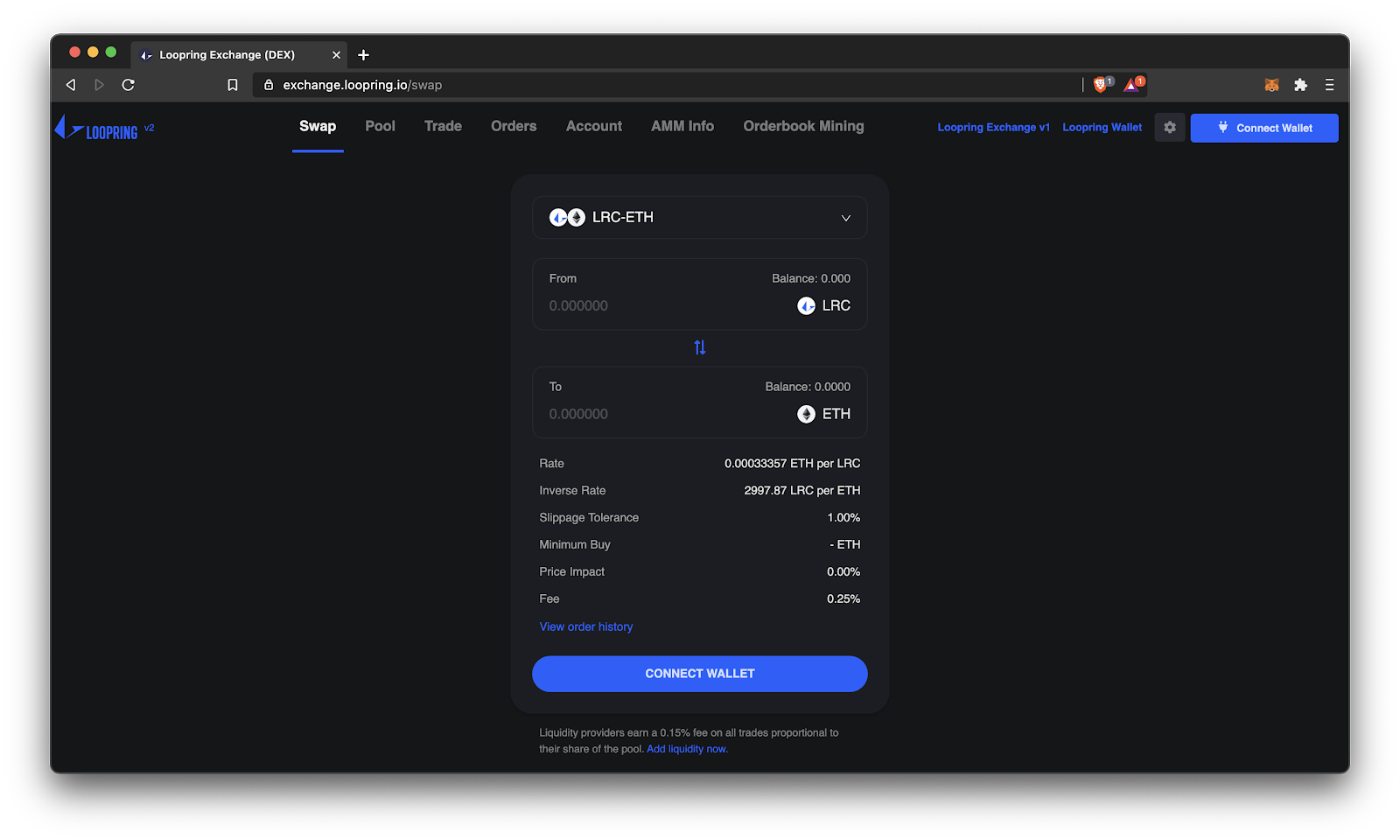Screen dimensions: 1400x840
Task: Open the Trade tab
Action: tap(443, 126)
